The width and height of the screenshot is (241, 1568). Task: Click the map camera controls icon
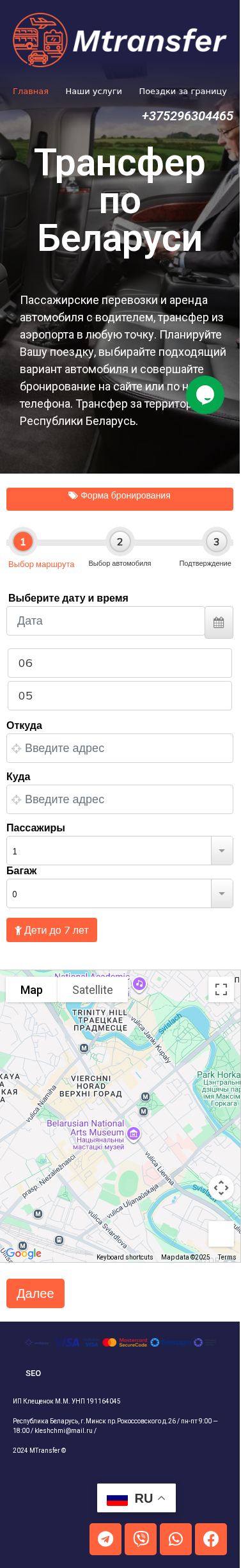click(221, 1188)
